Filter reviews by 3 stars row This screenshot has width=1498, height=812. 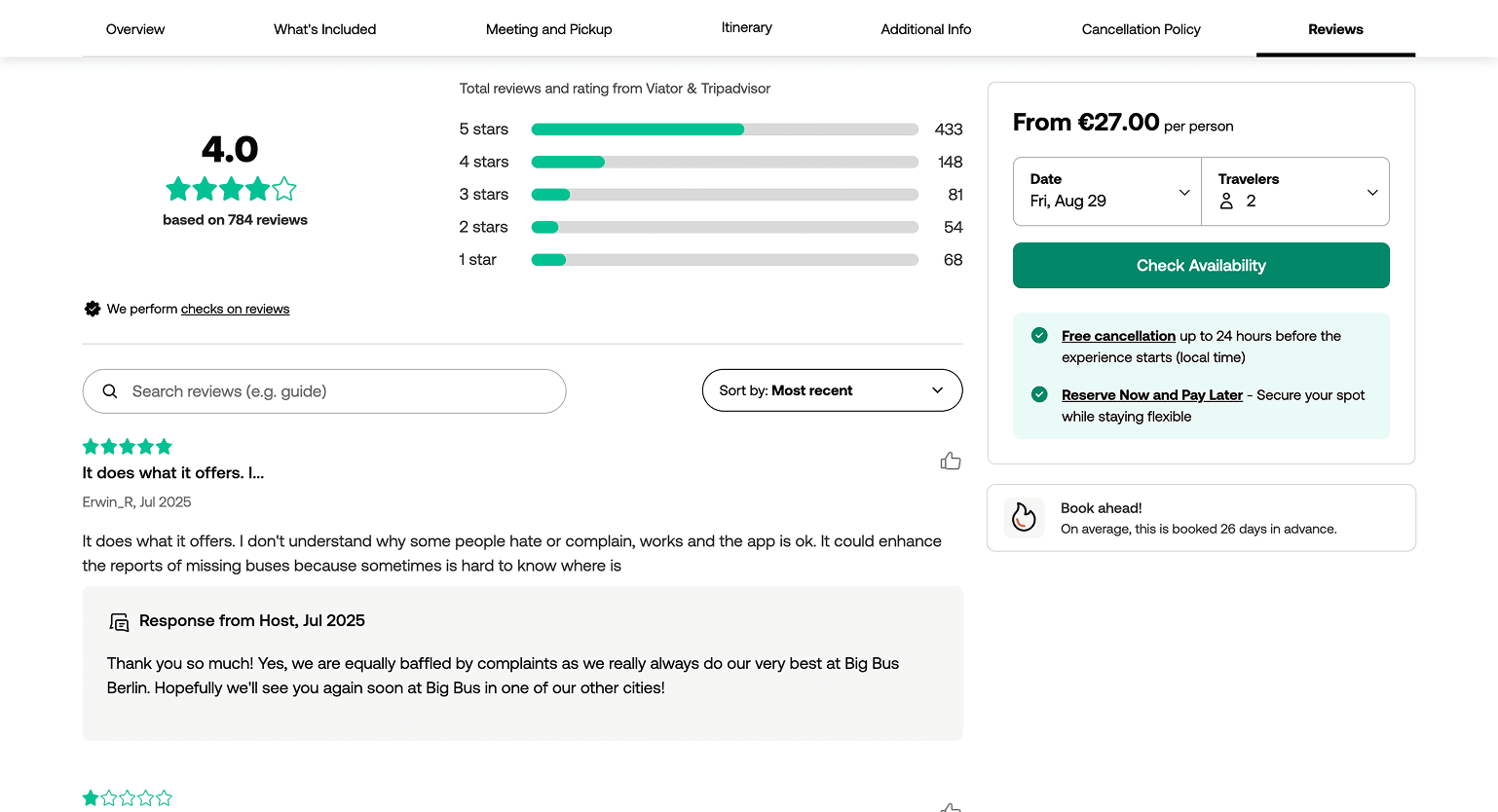pos(710,195)
